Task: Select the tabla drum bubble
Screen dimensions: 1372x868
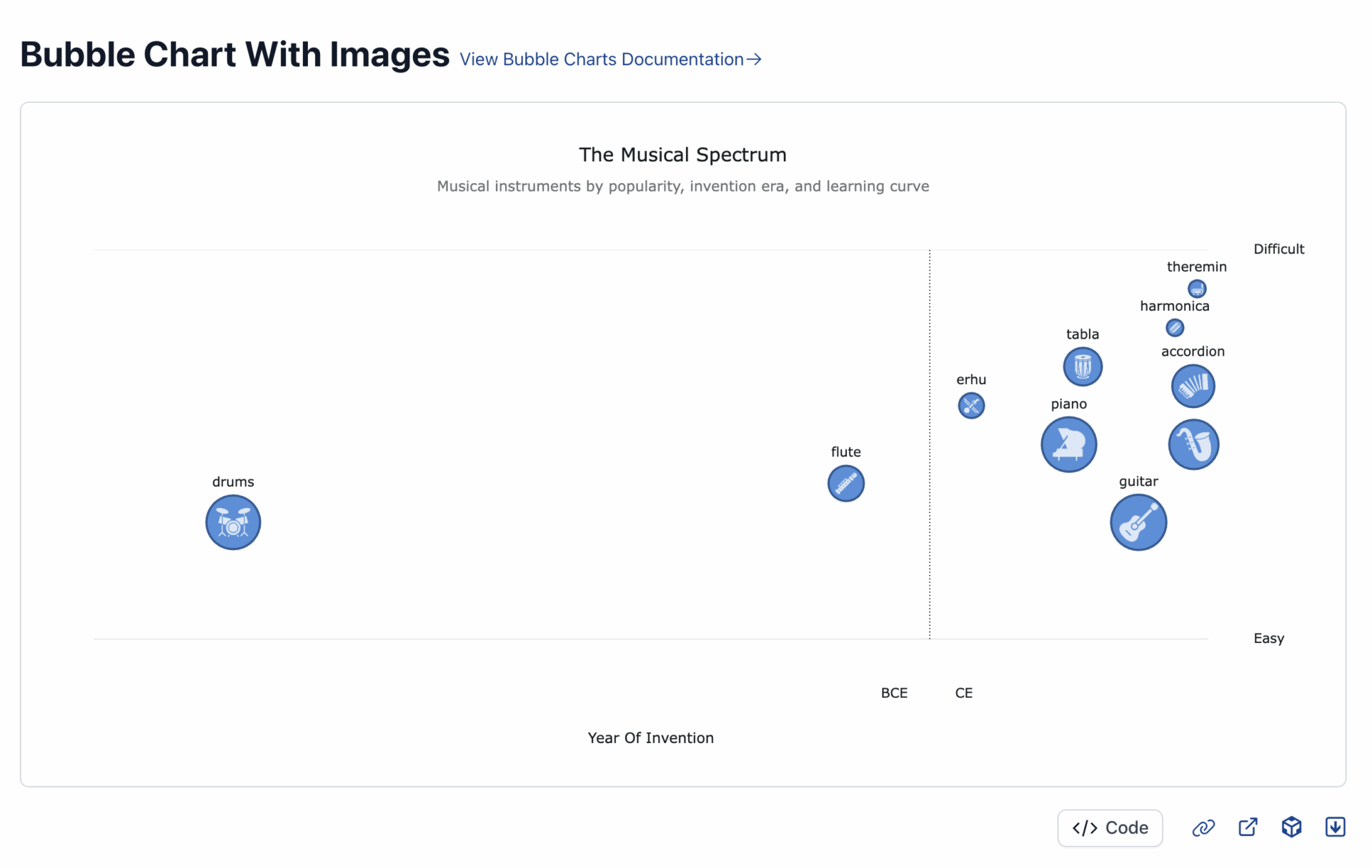Action: tap(1083, 367)
